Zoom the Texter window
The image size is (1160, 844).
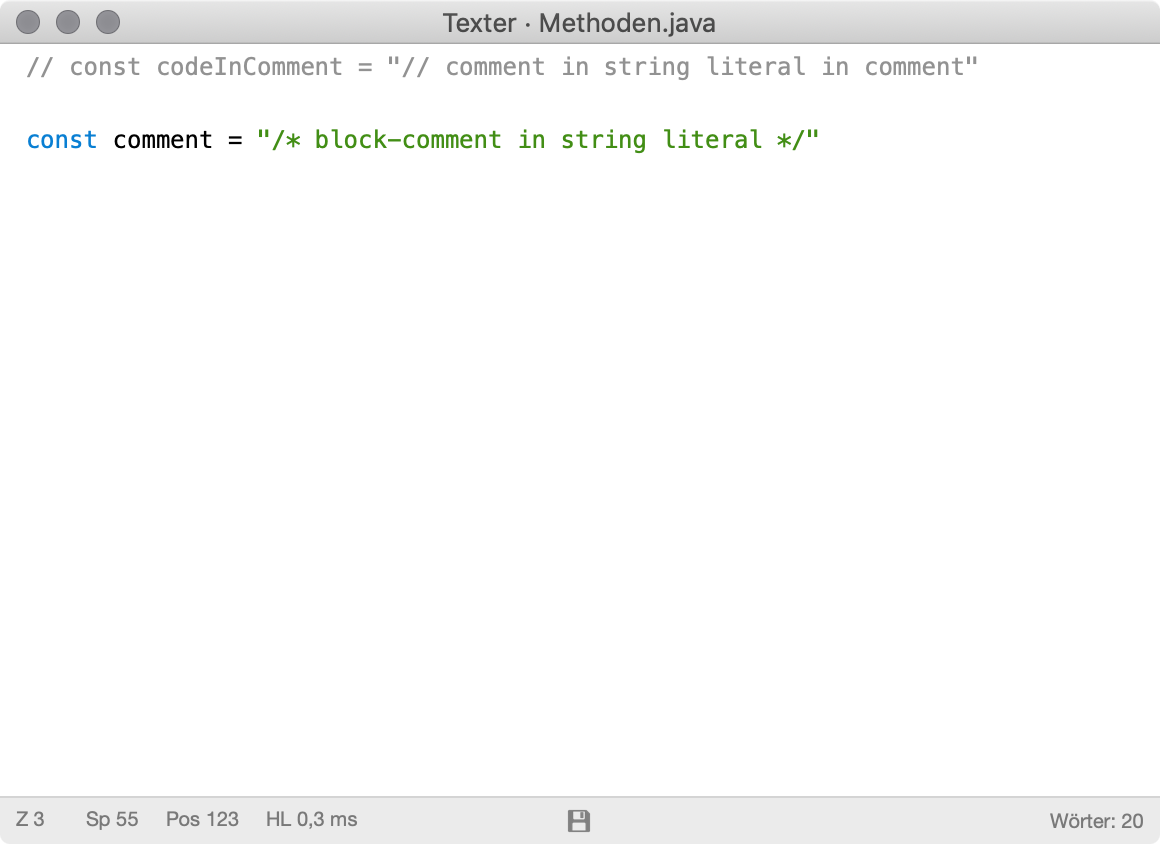pyautogui.click(x=108, y=22)
